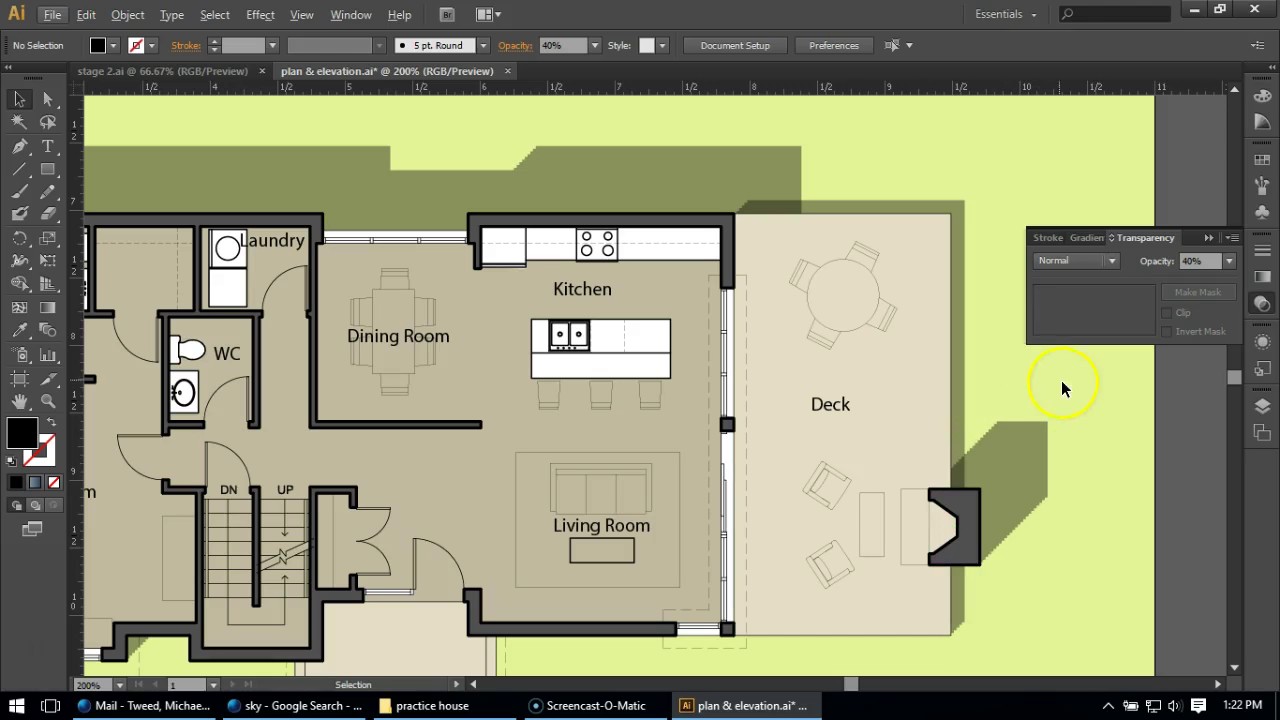Open the Normal blending mode dropdown
This screenshot has width=1280, height=720.
click(x=1077, y=261)
